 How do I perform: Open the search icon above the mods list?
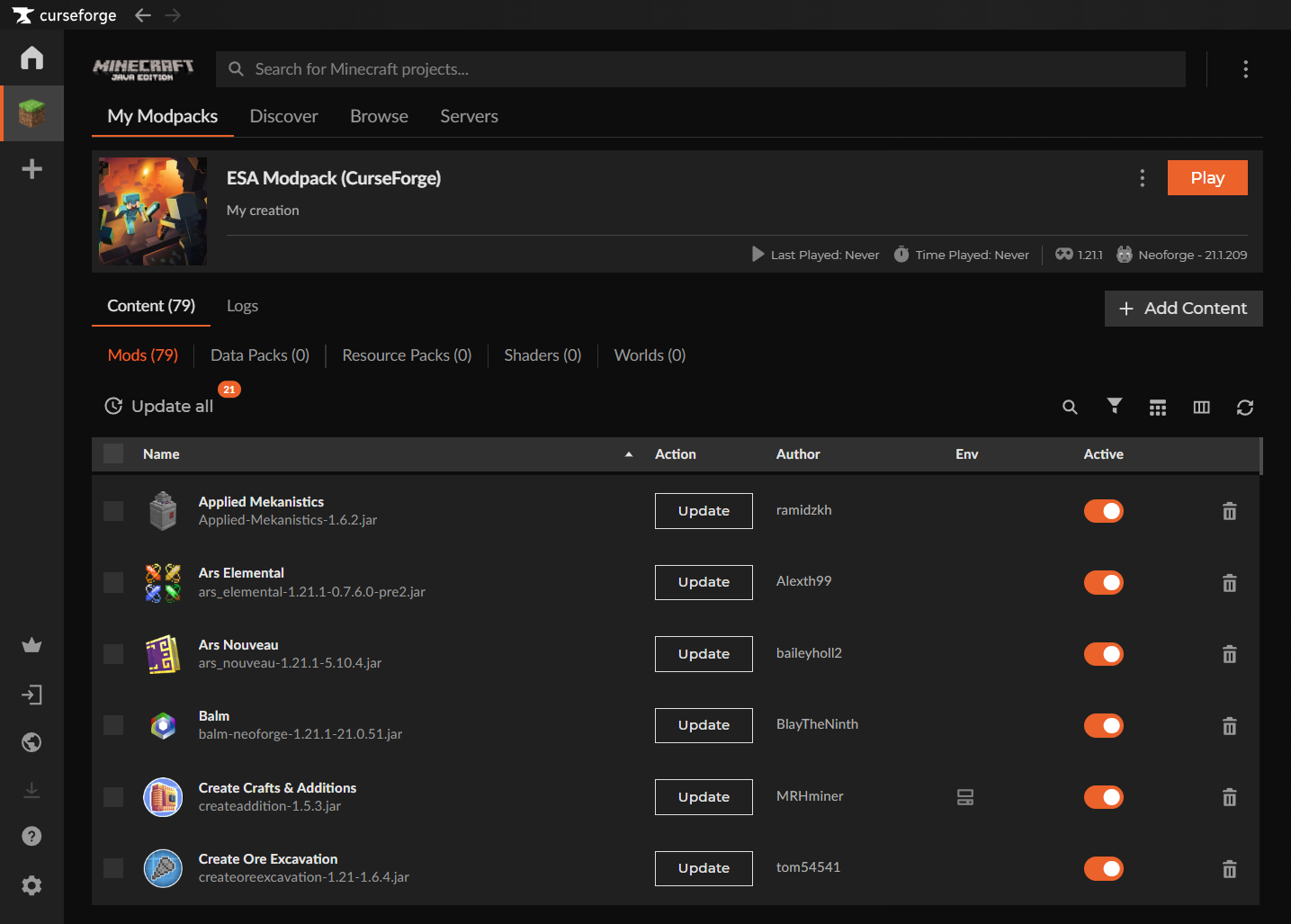coord(1070,408)
